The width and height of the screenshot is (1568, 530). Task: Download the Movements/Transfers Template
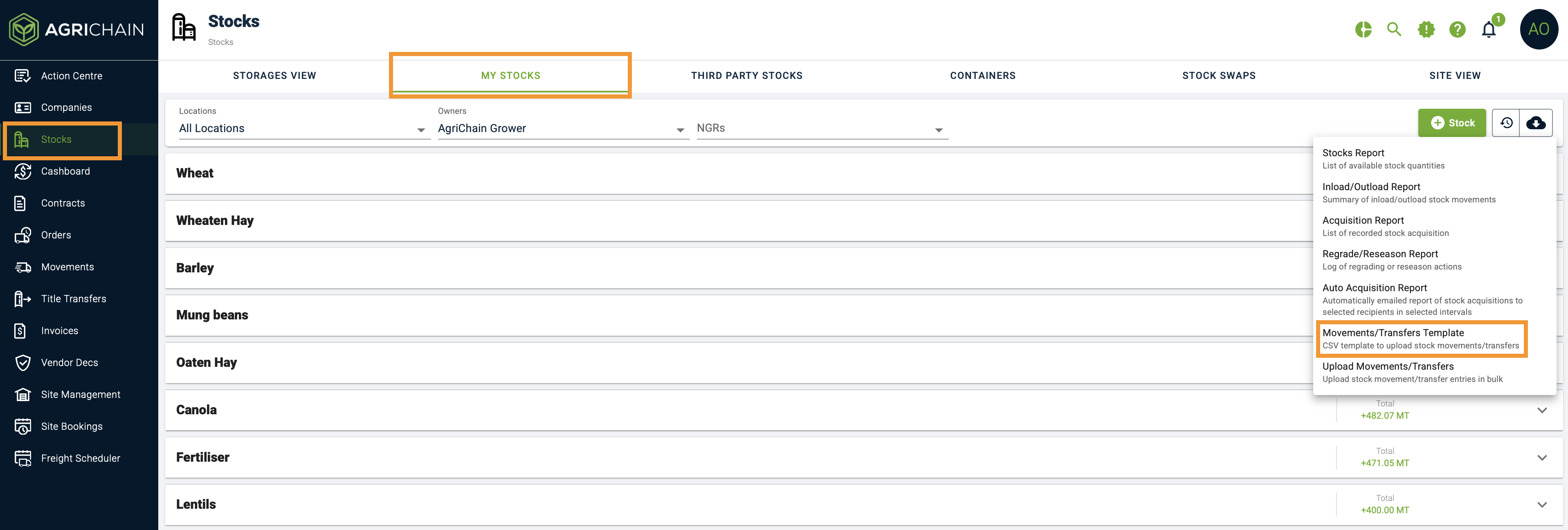(1435, 339)
